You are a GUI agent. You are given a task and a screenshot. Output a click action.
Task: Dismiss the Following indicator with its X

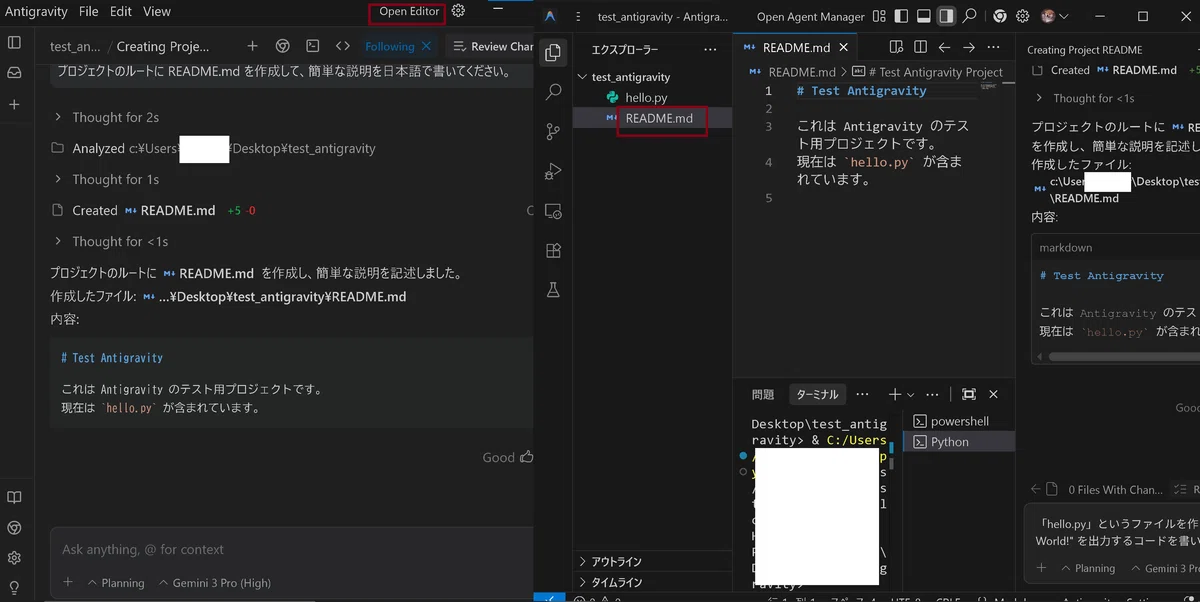(427, 46)
